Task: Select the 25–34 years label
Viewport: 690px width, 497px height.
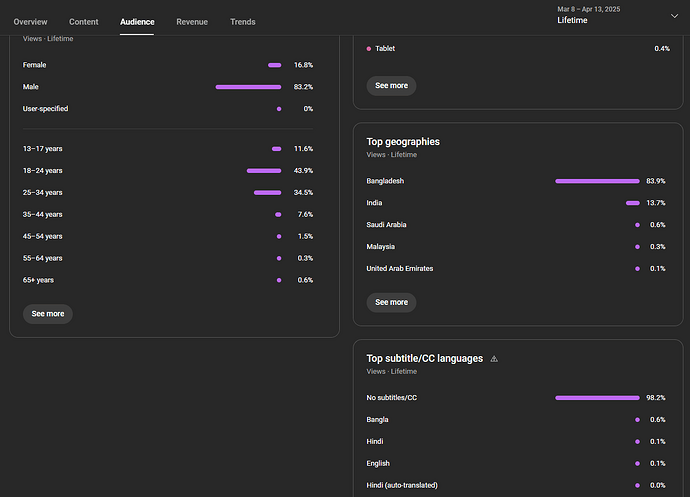Action: [x=42, y=192]
